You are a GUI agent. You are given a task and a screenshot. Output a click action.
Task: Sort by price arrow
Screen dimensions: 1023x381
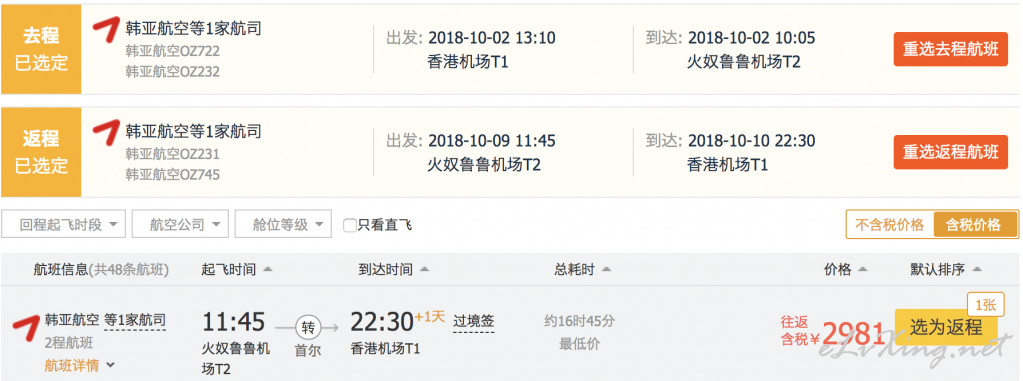tap(863, 269)
